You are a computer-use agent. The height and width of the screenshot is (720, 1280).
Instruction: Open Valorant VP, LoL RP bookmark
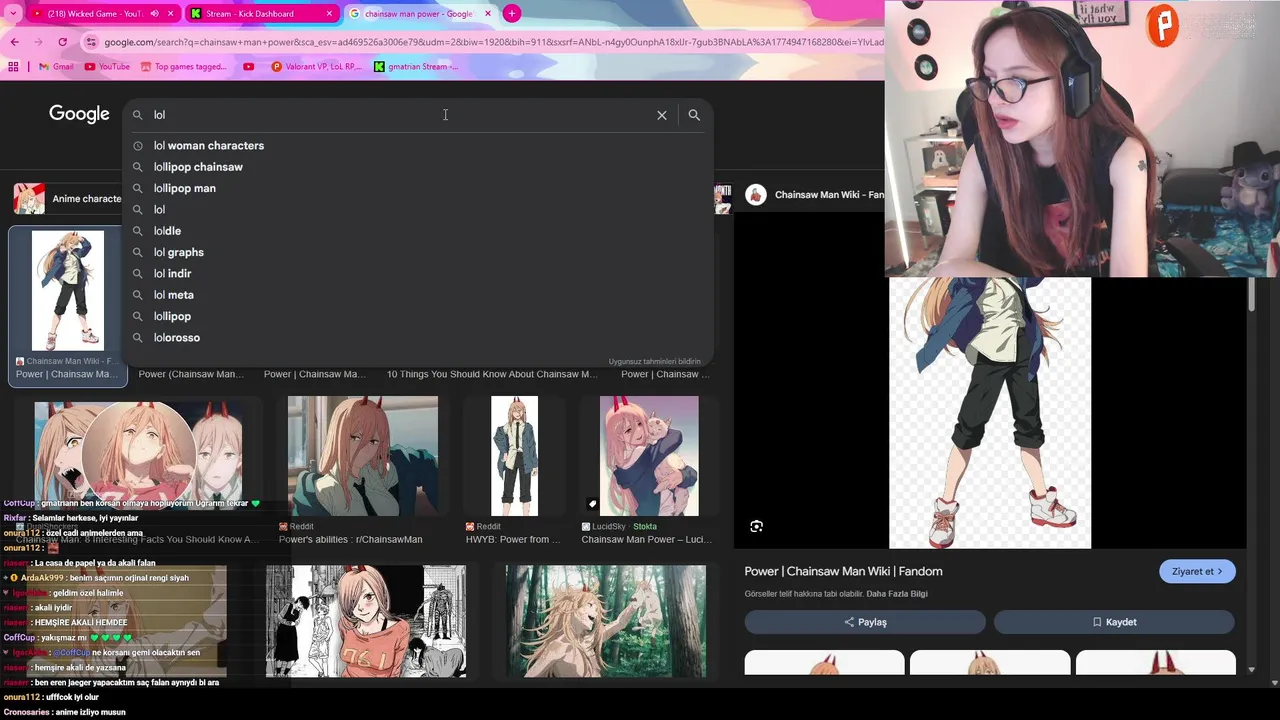(x=317, y=67)
